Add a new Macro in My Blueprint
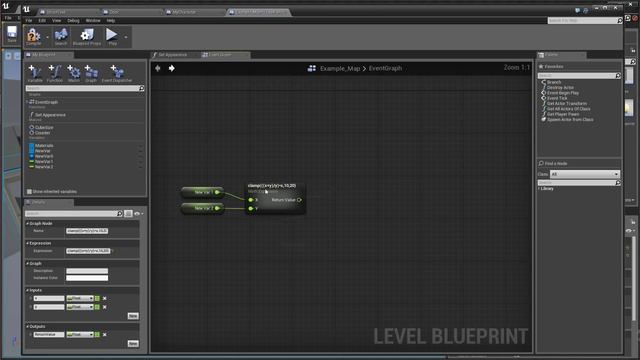 (x=74, y=73)
